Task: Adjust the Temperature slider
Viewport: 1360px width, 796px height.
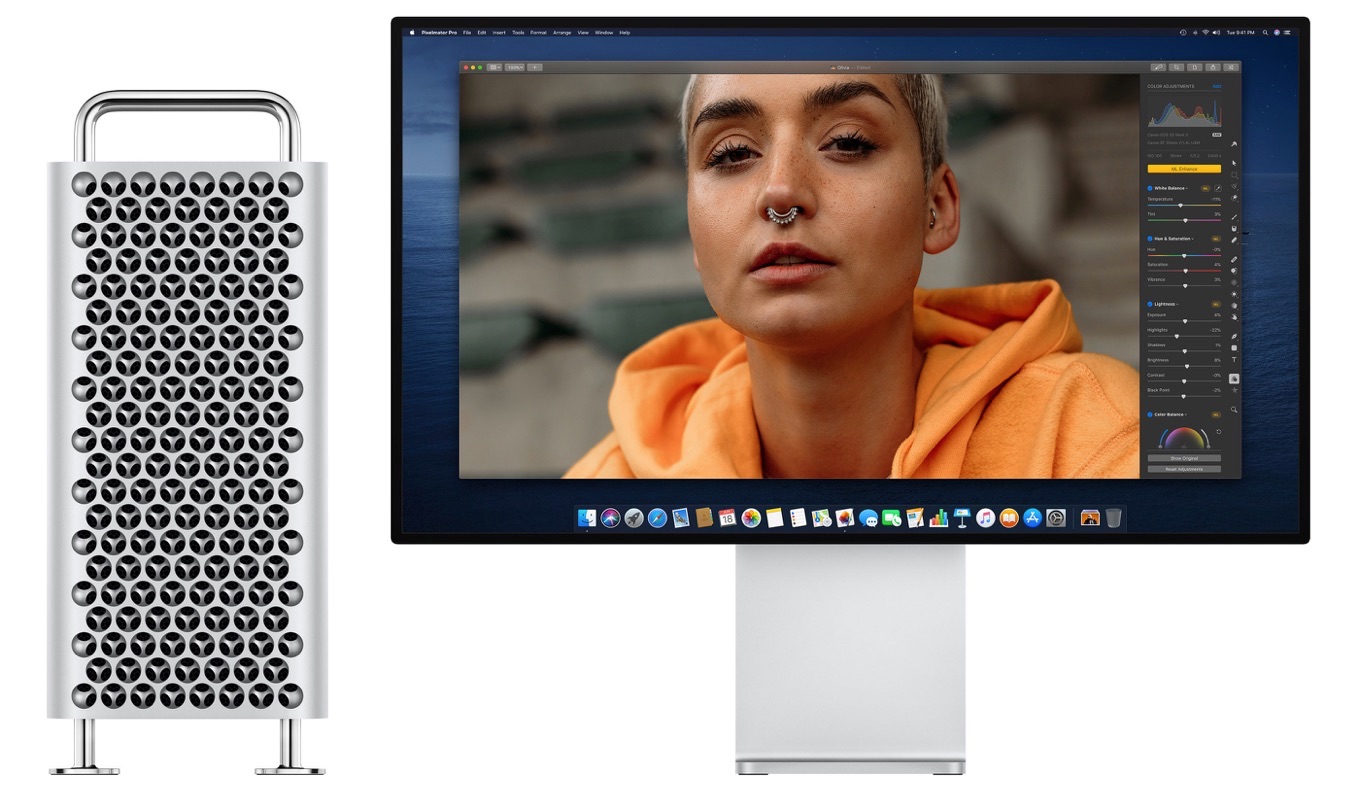Action: [x=1184, y=205]
